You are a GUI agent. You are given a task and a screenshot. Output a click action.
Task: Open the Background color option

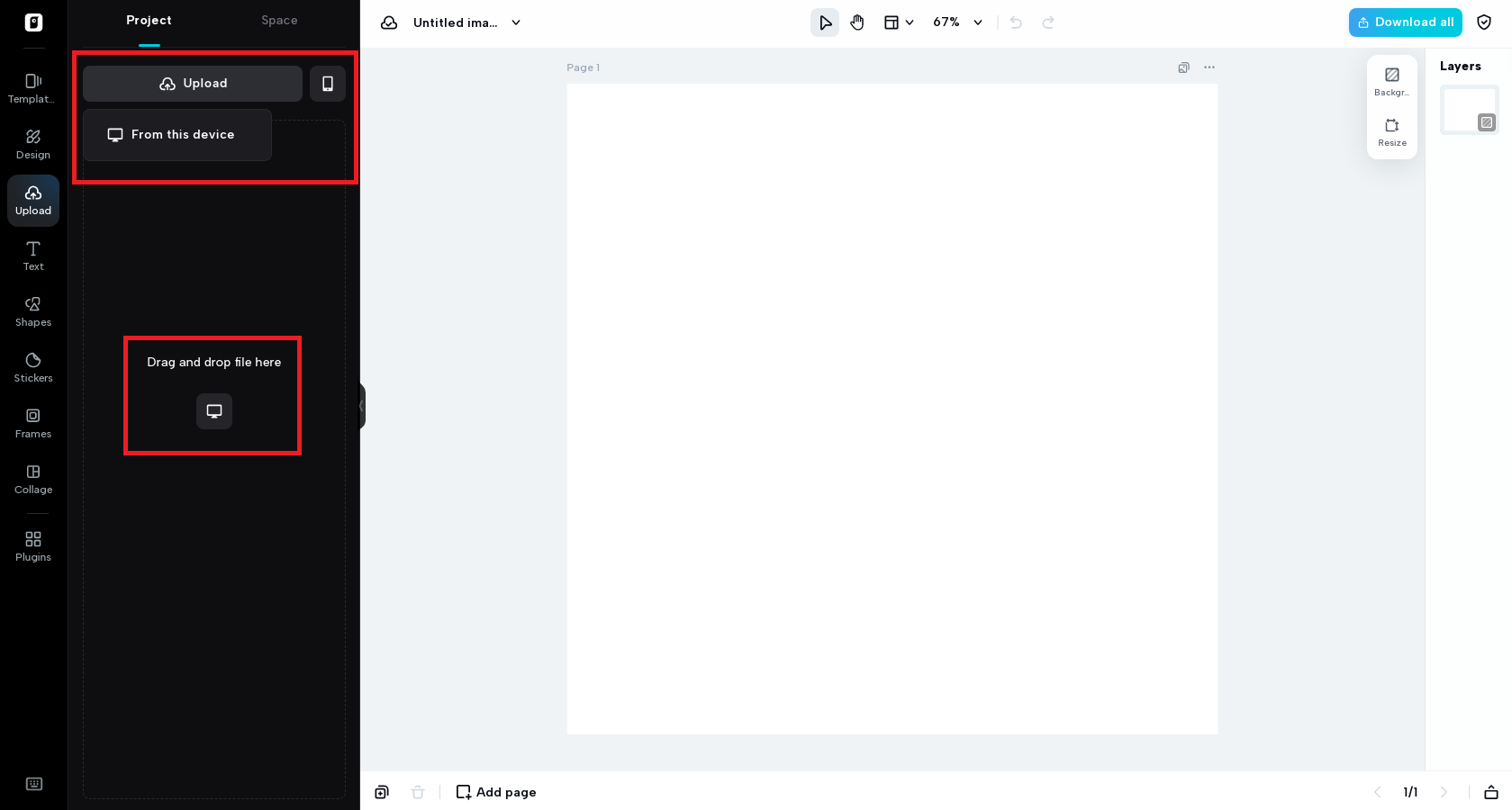[1392, 81]
